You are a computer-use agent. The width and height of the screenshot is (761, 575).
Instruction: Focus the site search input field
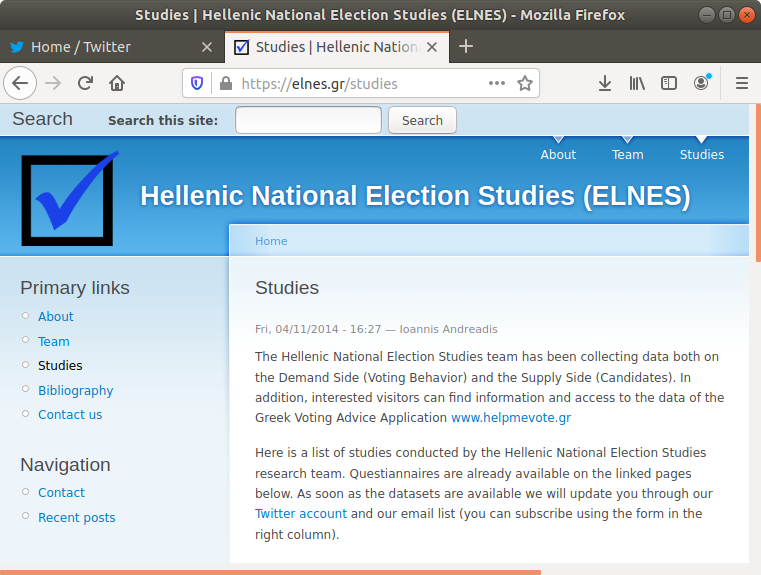coord(308,120)
